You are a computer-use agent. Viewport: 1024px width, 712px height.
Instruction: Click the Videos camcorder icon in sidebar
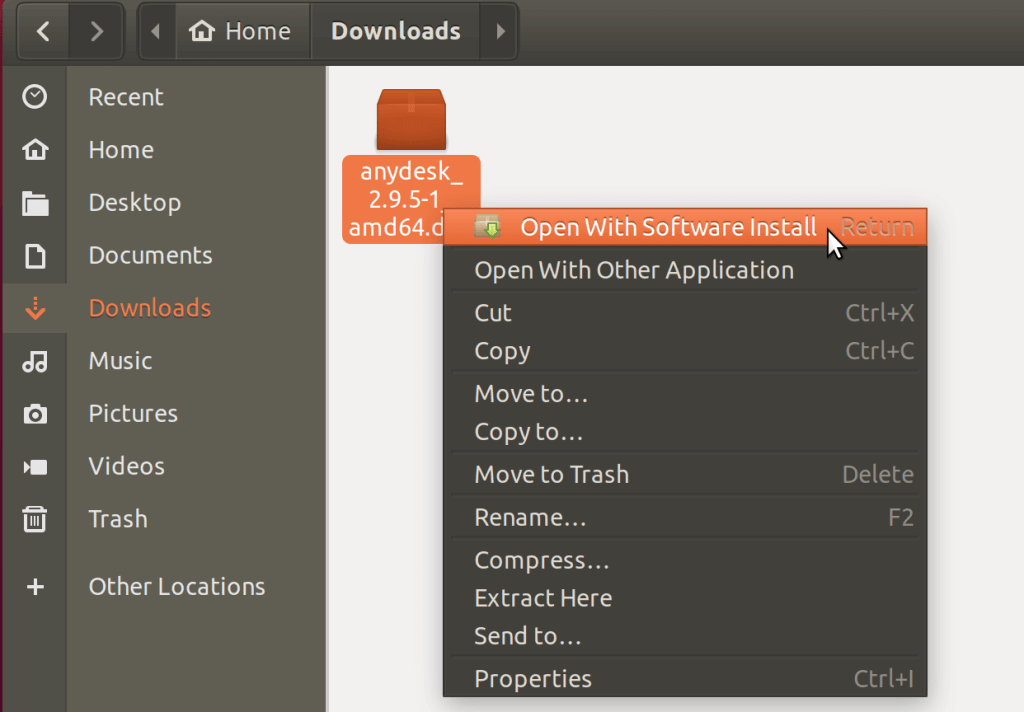click(35, 467)
